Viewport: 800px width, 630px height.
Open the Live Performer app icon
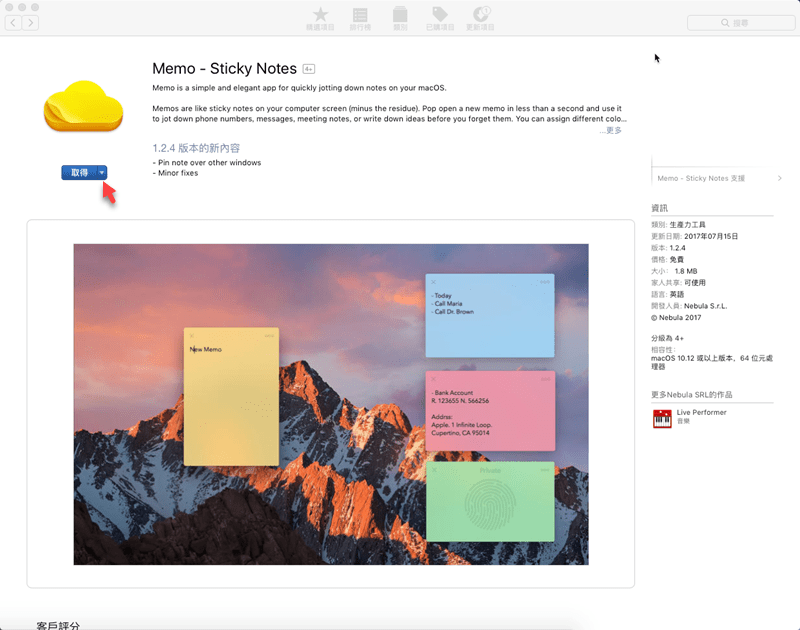pos(662,418)
